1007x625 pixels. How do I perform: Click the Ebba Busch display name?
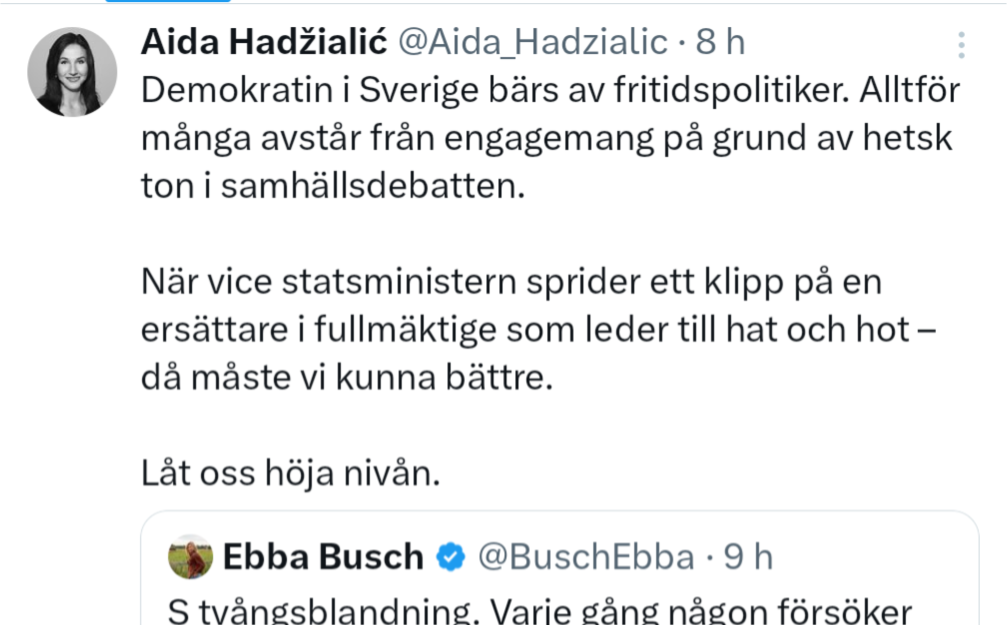324,557
